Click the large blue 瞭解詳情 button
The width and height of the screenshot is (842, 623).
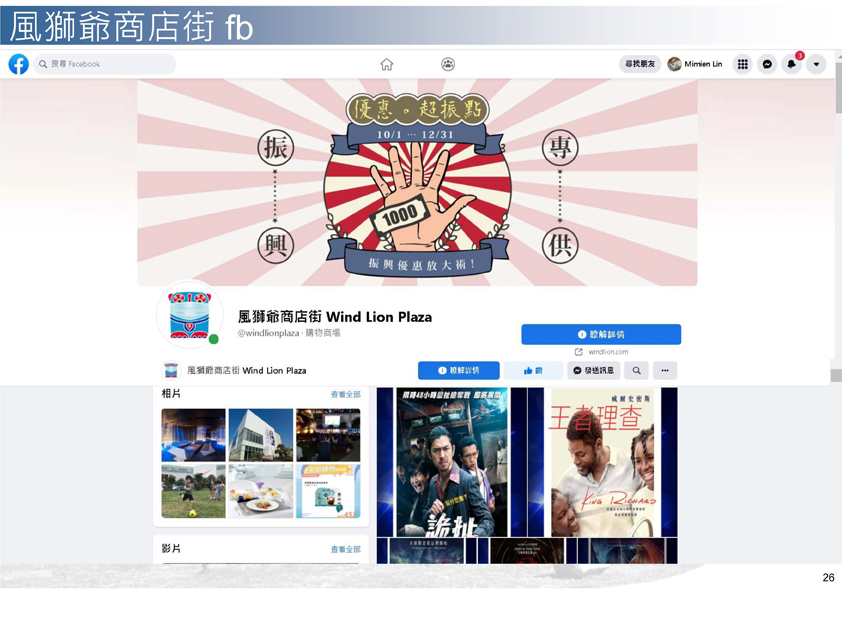click(x=600, y=334)
